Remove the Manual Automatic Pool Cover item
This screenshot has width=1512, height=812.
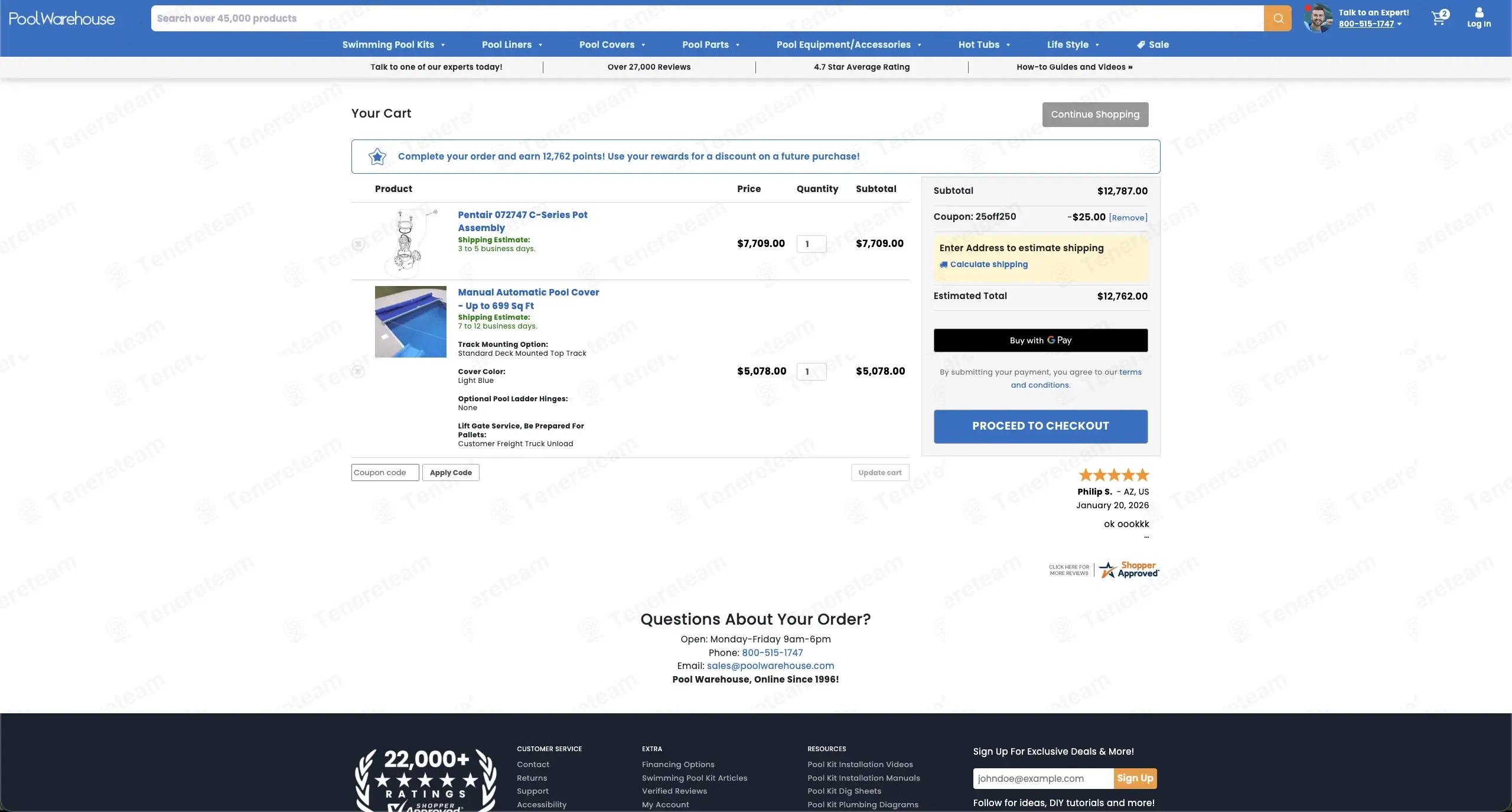point(358,371)
